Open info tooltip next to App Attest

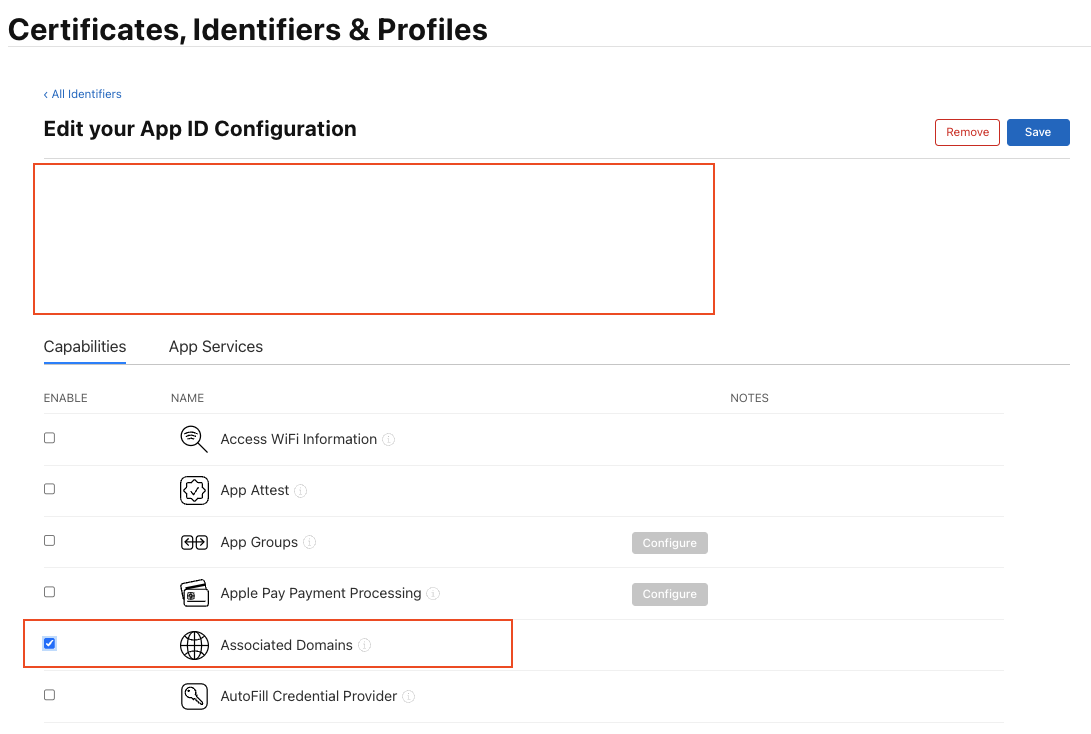point(301,491)
